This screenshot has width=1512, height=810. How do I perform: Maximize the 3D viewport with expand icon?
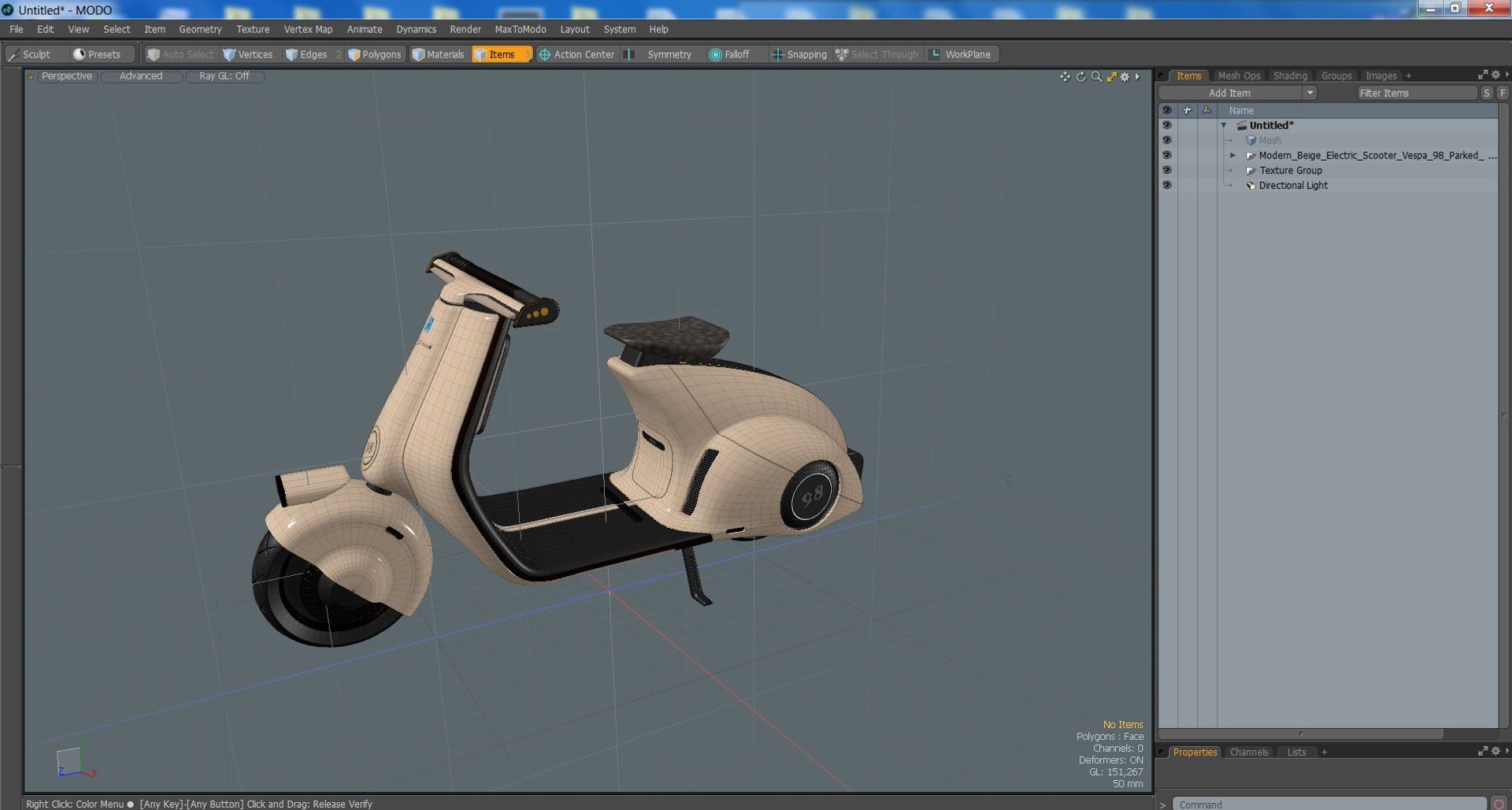click(x=1111, y=76)
